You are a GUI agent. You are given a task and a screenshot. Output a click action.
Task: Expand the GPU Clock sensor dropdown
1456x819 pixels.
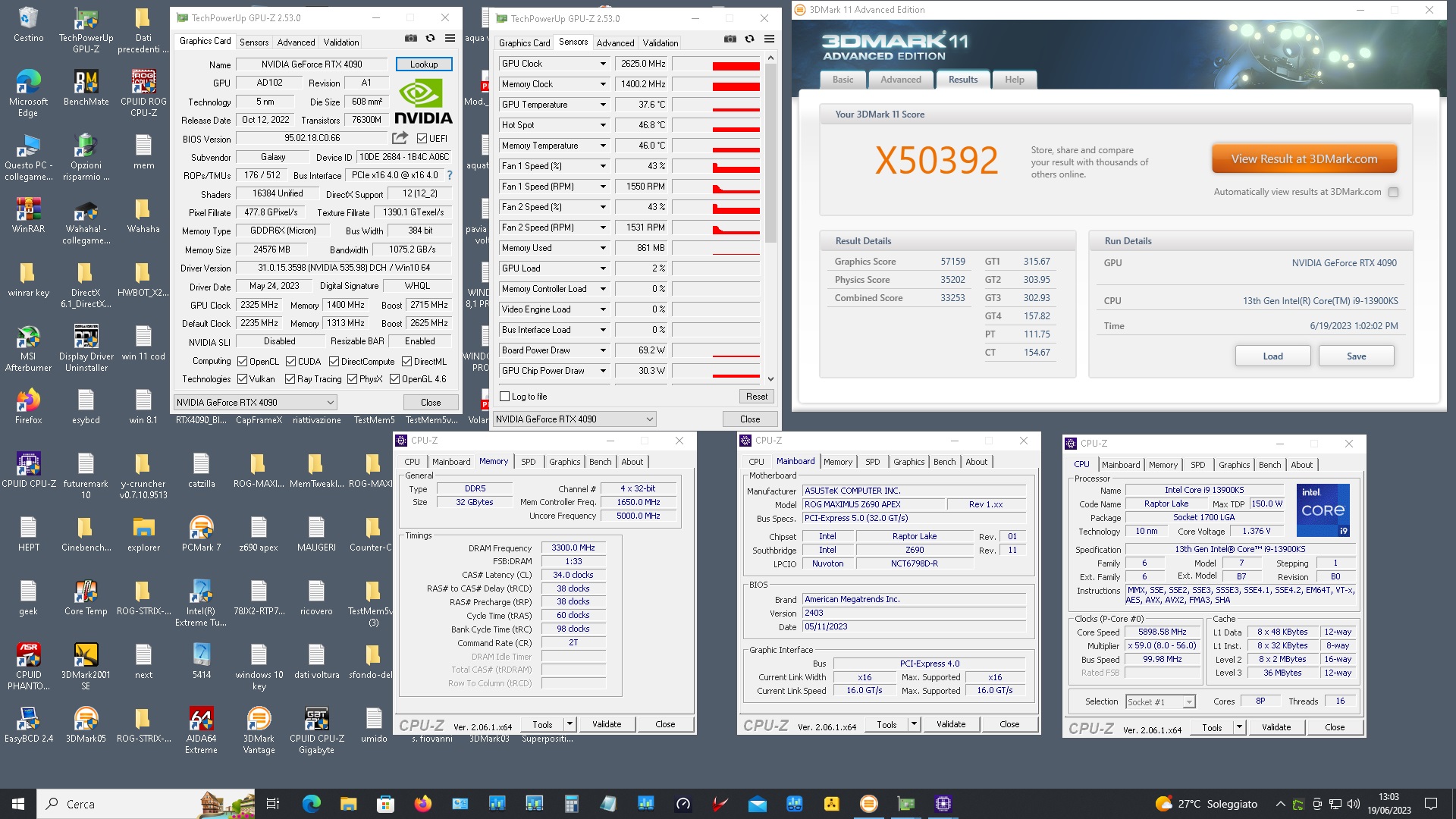pyautogui.click(x=603, y=64)
